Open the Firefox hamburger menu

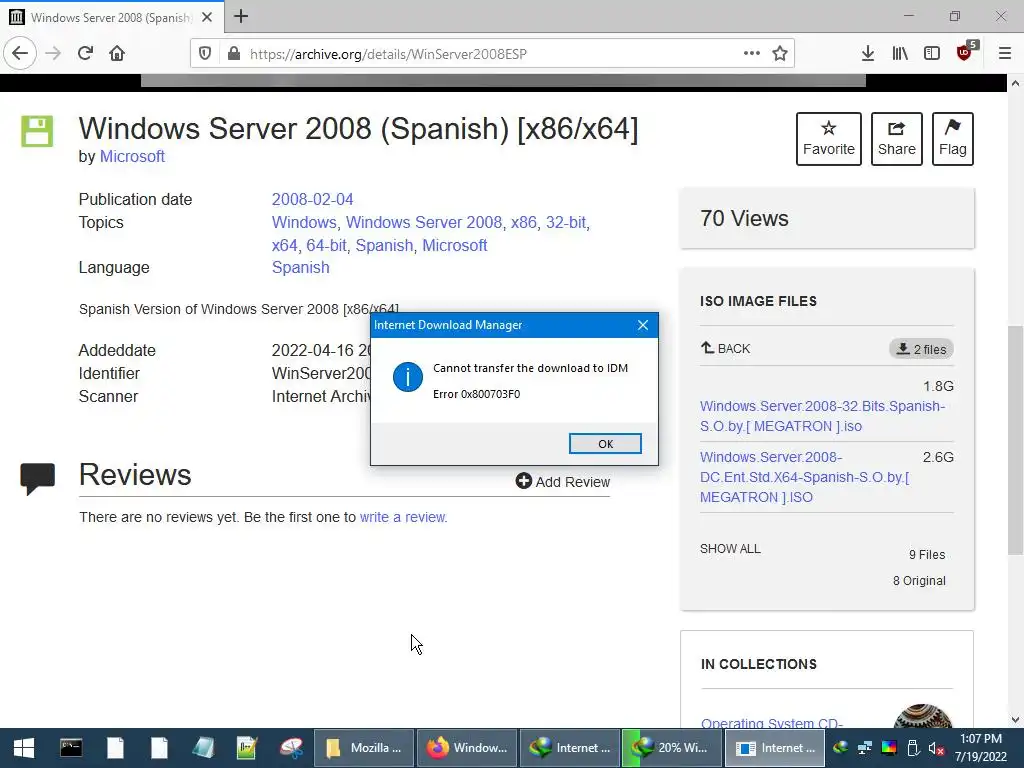click(1005, 54)
